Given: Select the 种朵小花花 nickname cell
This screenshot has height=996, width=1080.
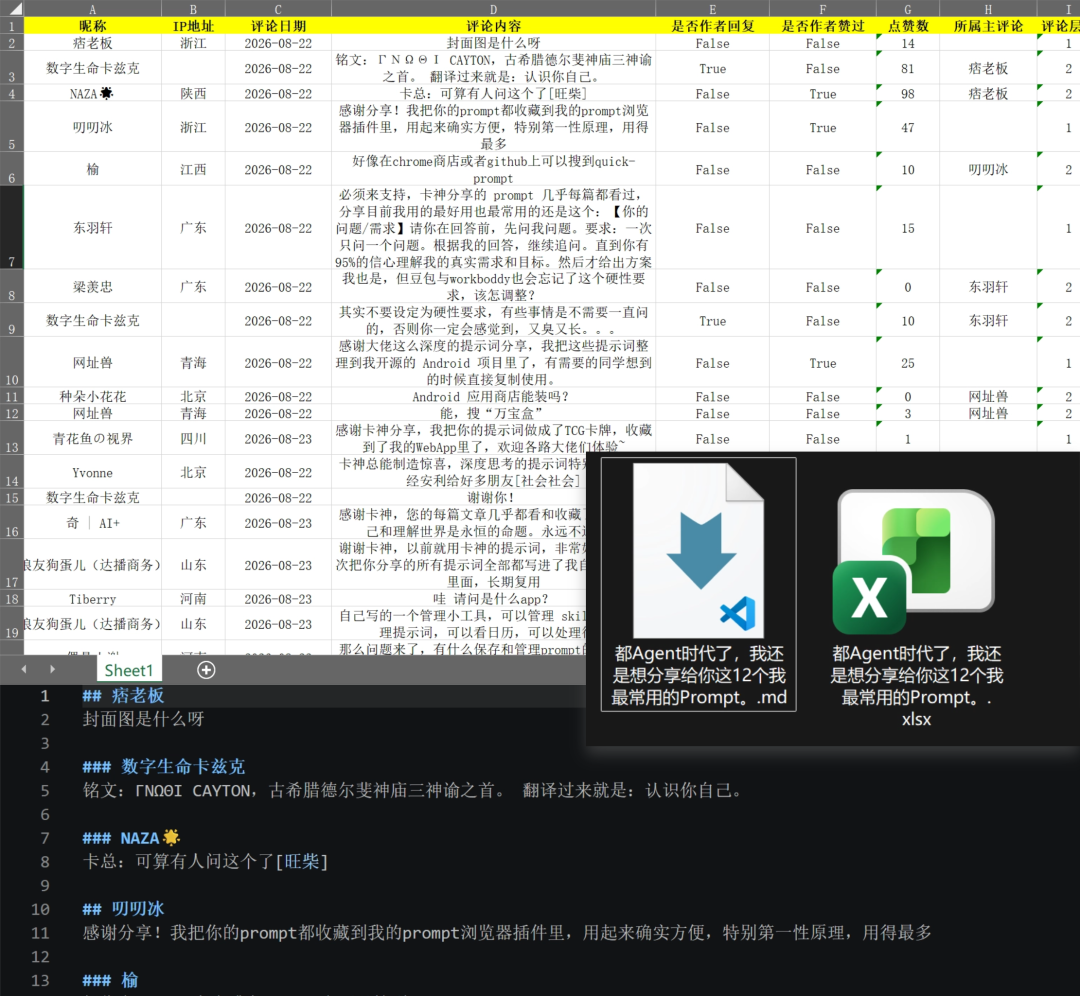Looking at the screenshot, I should pos(92,397).
